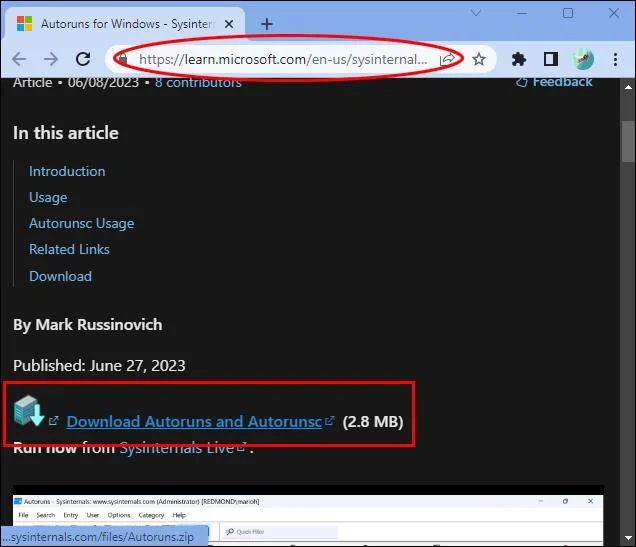Click Entry in the Autoruns screenshot menu
Viewport: 636px width, 547px height.
71,515
